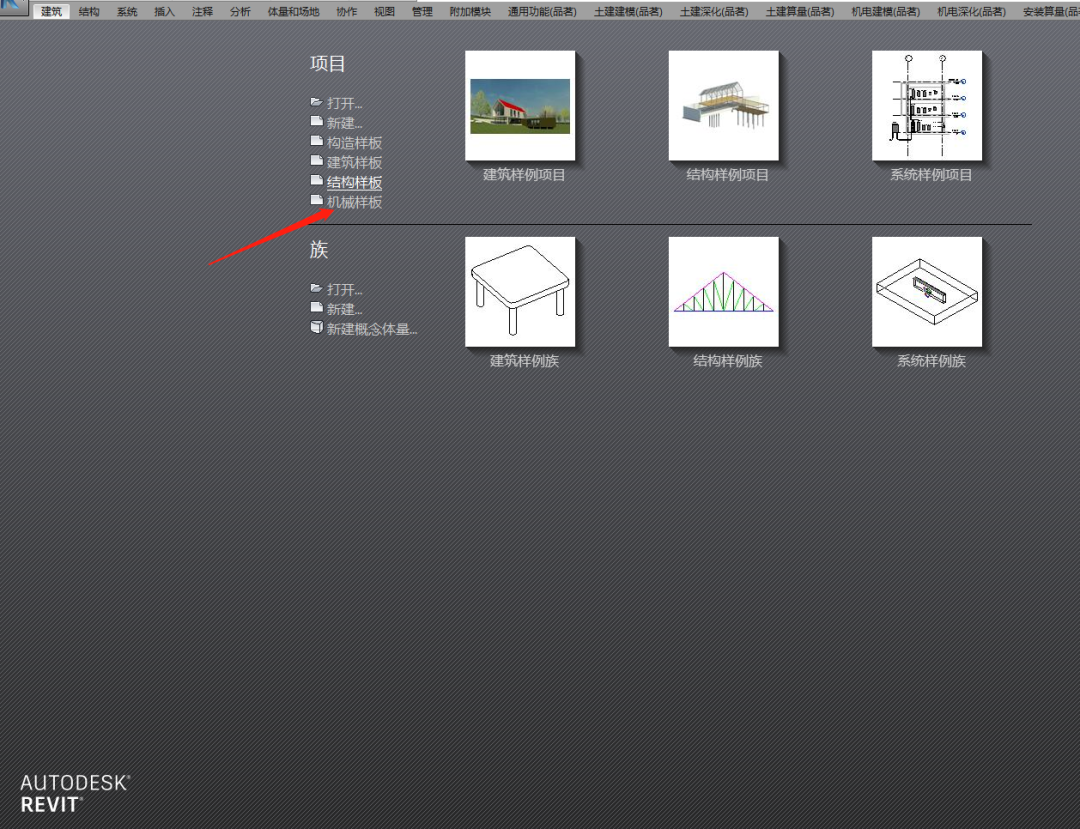1080x829 pixels.
Task: Open the 系统样例族 thumbnail
Action: (927, 292)
